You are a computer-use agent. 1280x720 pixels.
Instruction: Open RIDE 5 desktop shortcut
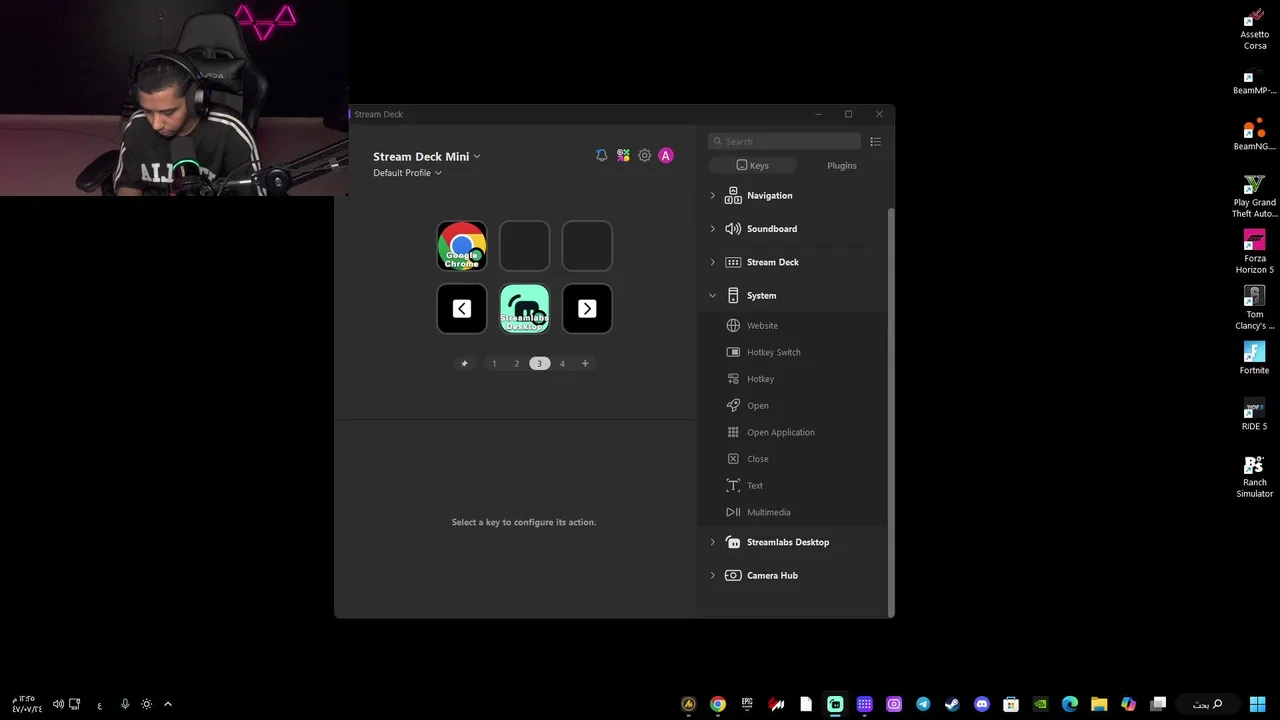(1254, 415)
